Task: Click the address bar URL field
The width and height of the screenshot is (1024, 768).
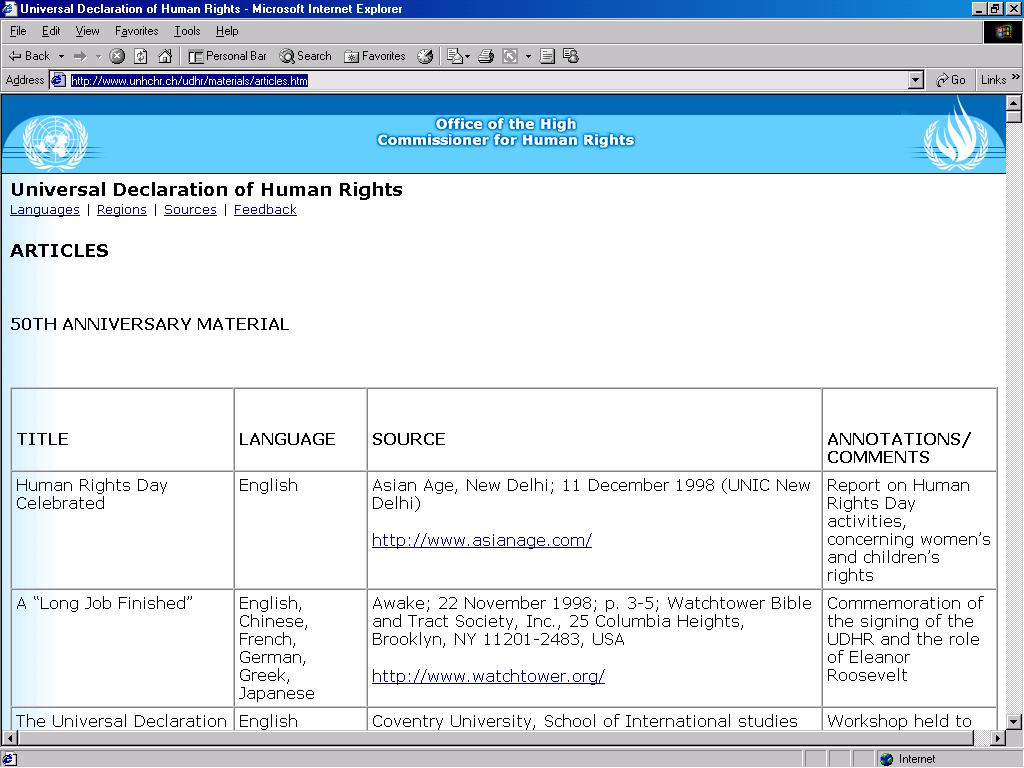Action: [488, 80]
